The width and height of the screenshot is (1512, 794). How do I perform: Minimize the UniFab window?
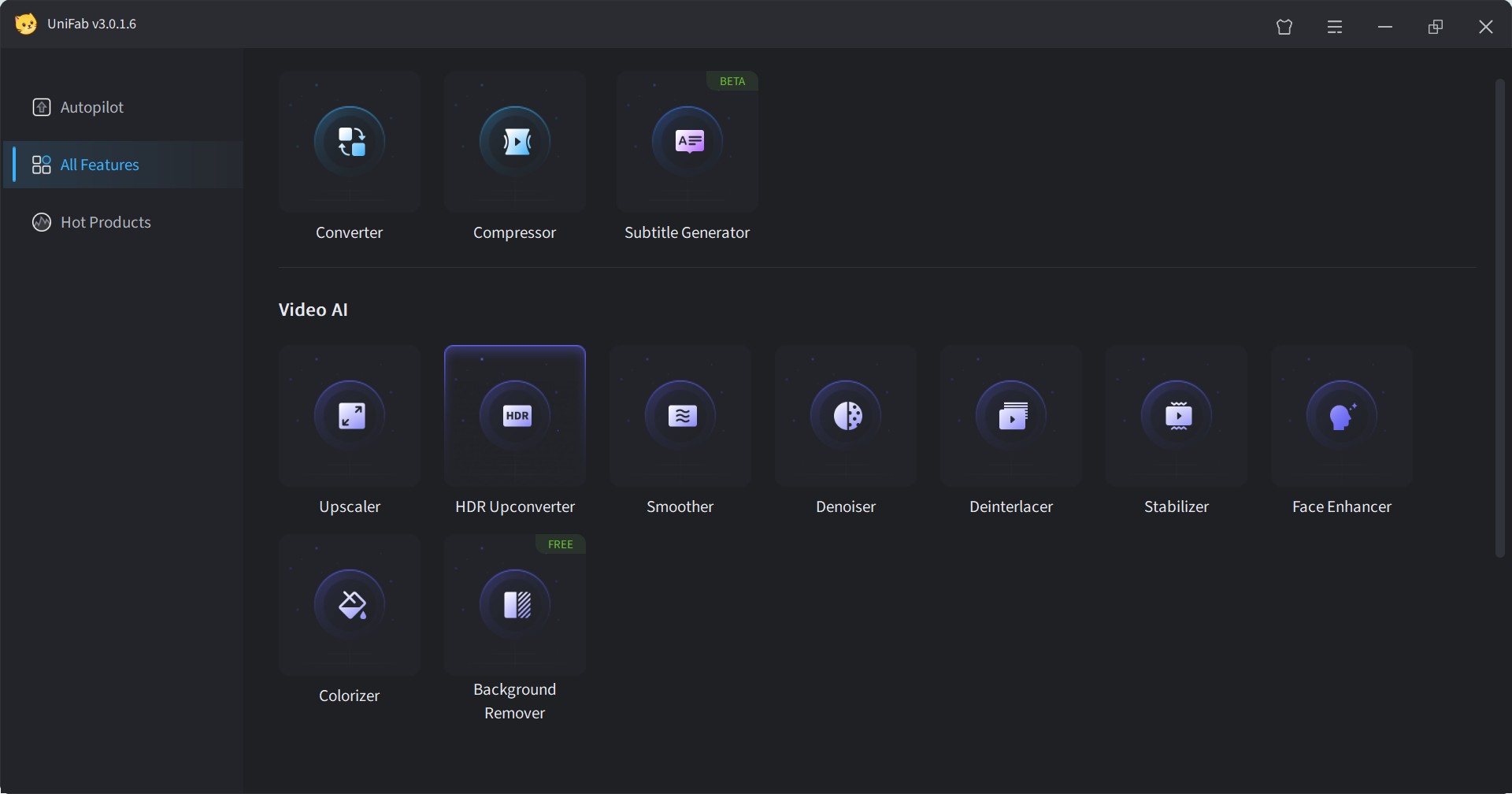(x=1385, y=27)
